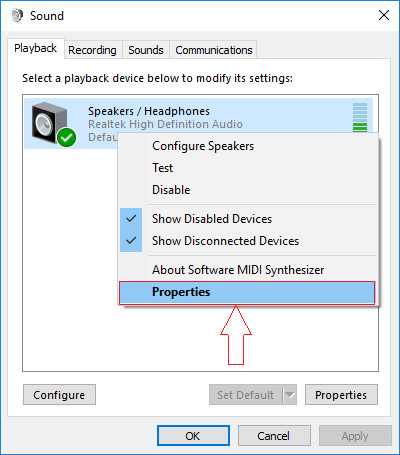Open Set Default dropdown arrow

click(x=290, y=395)
